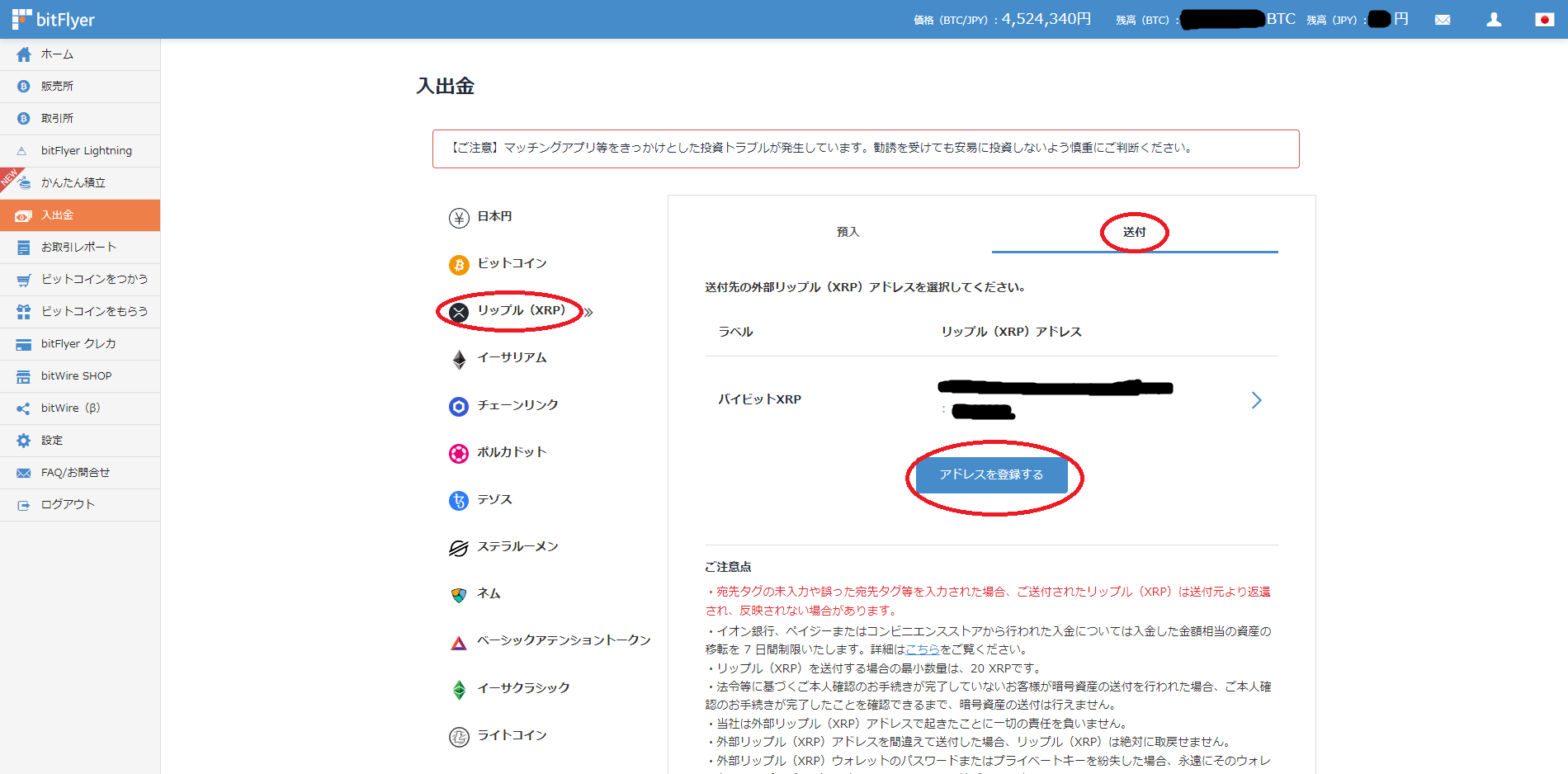Click the gift icon beside ビットコインをもらう
1568x774 pixels.
coord(24,312)
